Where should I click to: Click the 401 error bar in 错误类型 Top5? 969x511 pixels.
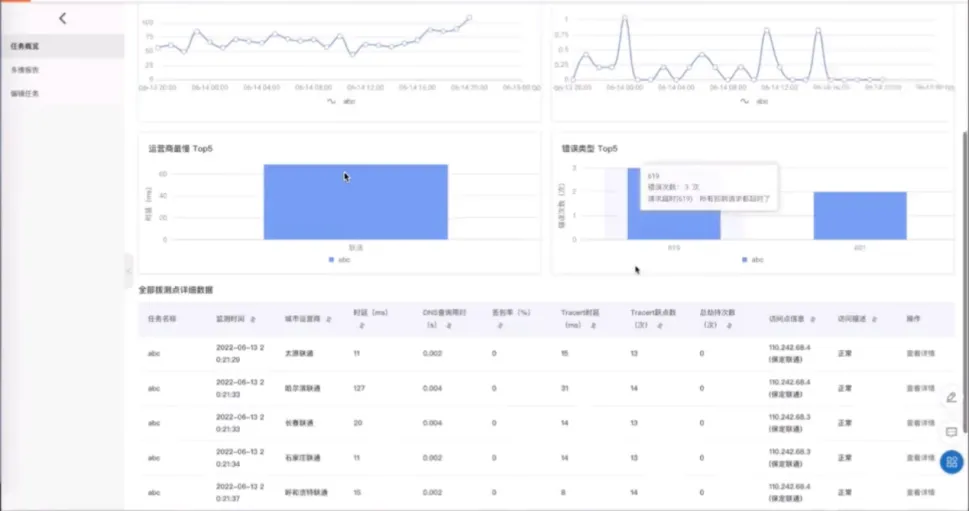(860, 216)
